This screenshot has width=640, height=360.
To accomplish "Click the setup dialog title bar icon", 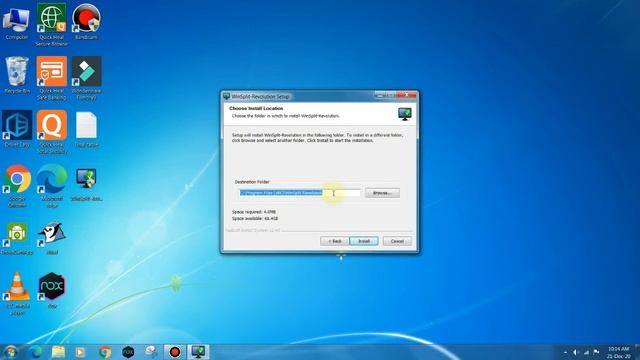I will point(227,96).
